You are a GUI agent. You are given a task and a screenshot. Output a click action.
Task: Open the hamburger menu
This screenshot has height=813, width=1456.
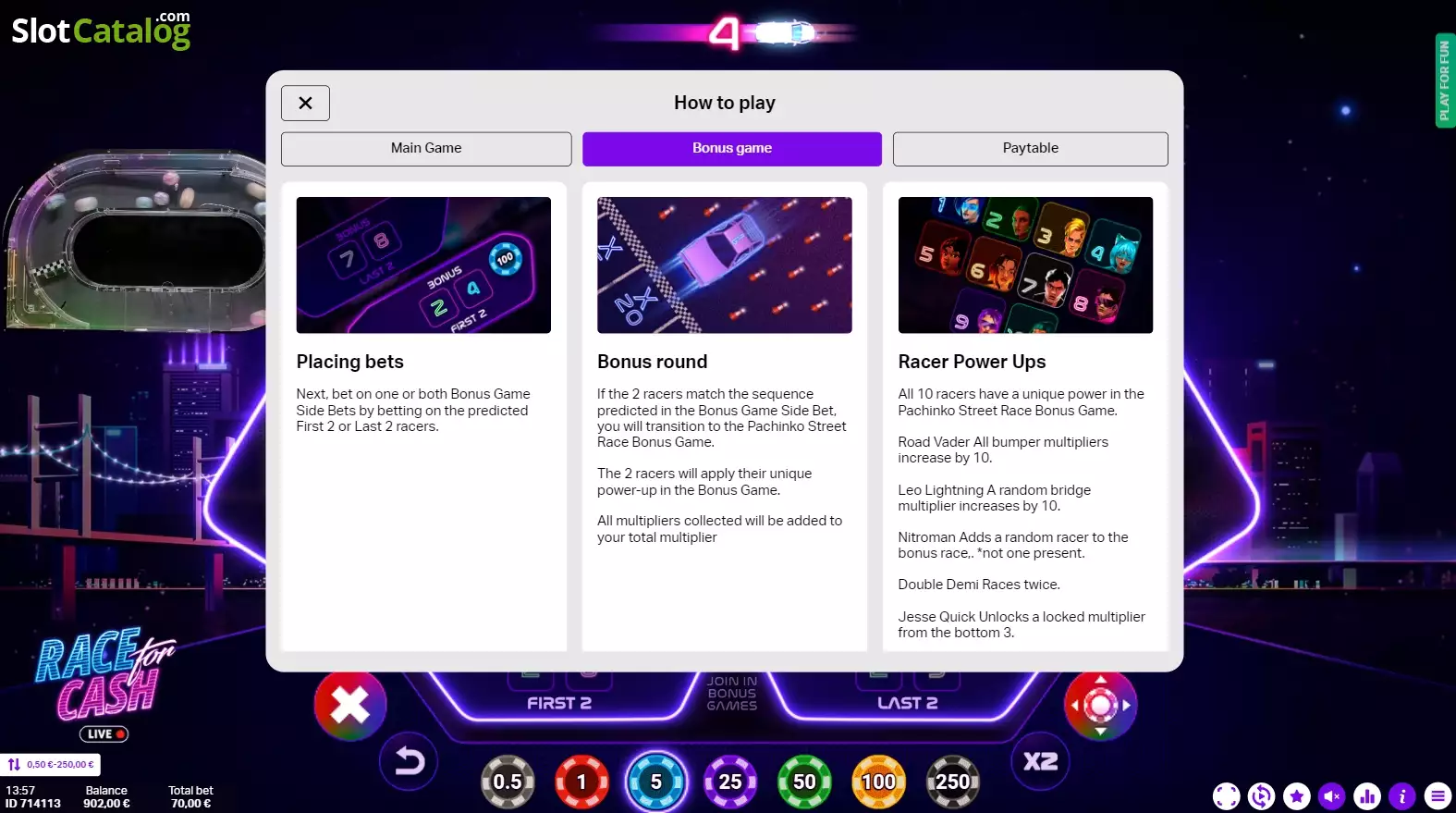click(1437, 795)
